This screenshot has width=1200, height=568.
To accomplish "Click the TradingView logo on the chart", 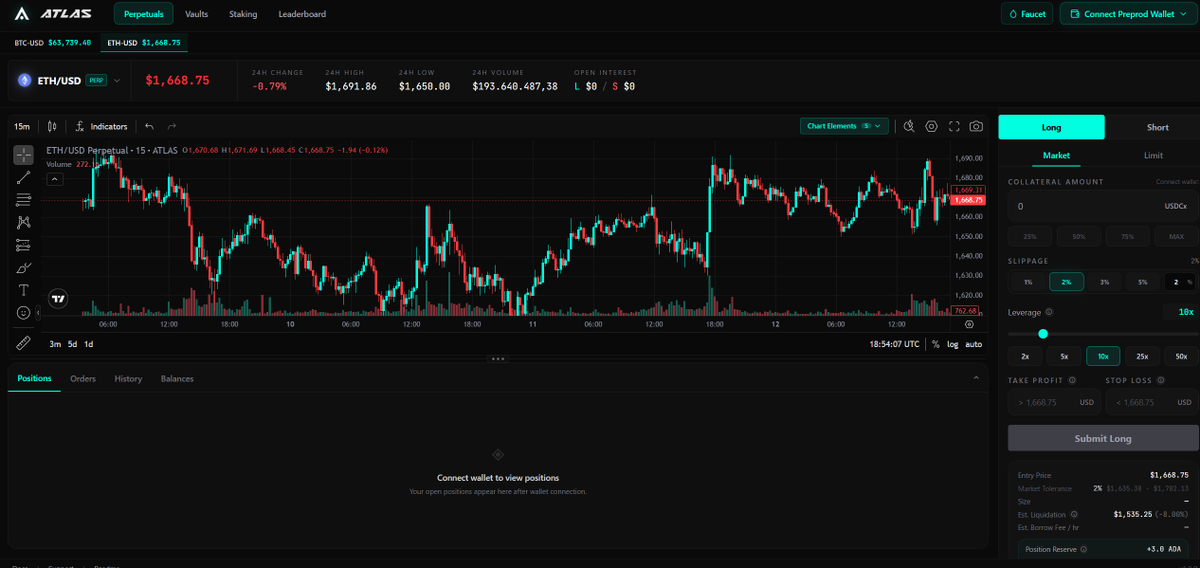I will tap(58, 297).
